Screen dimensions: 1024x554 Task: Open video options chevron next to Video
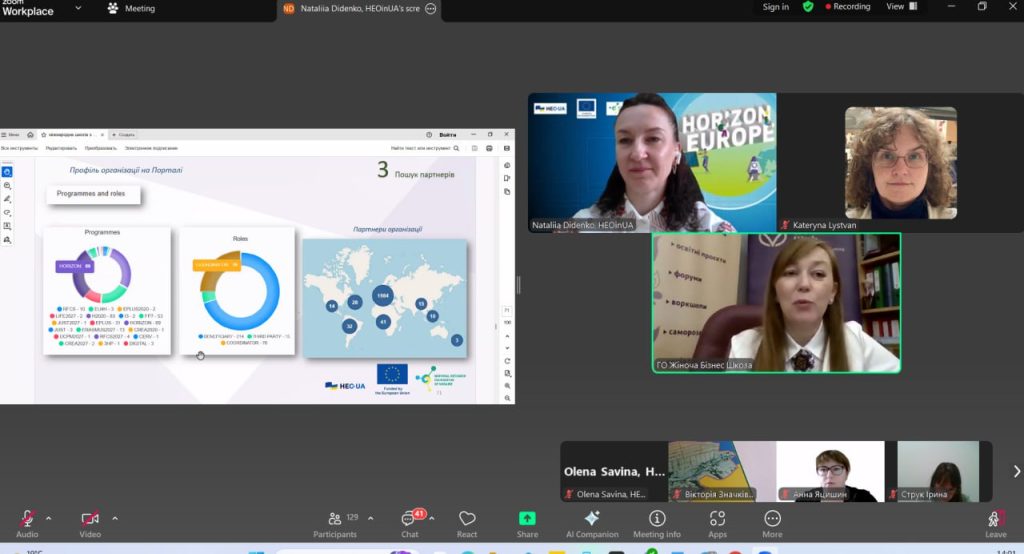pos(115,519)
